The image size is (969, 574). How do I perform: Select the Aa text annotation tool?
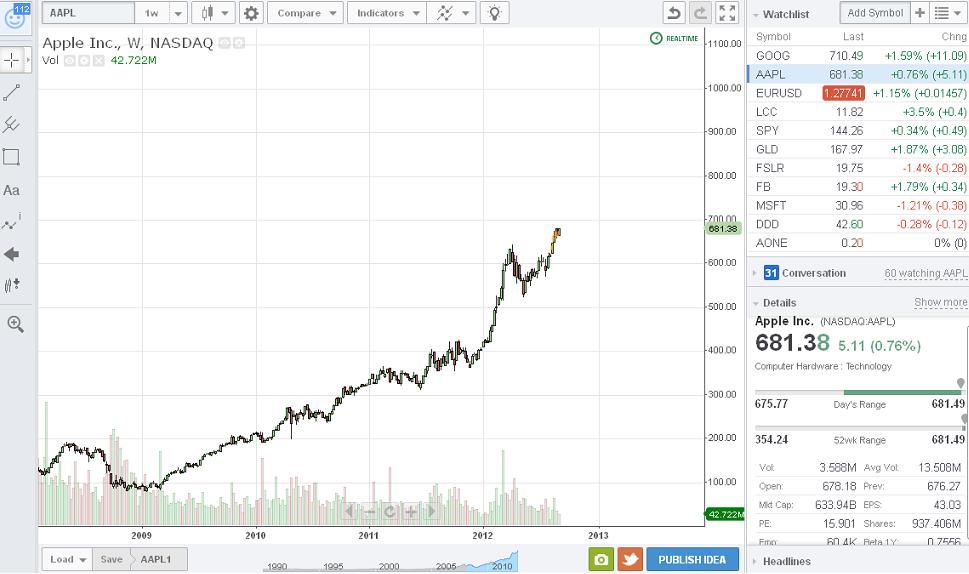point(11,190)
